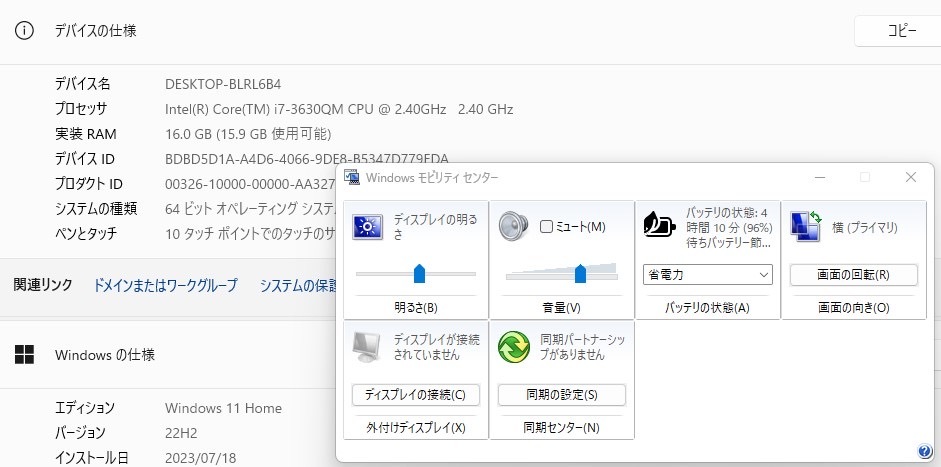Viewport: 941px width, 467px height.
Task: Click the 音量(V) label
Action: click(x=562, y=308)
